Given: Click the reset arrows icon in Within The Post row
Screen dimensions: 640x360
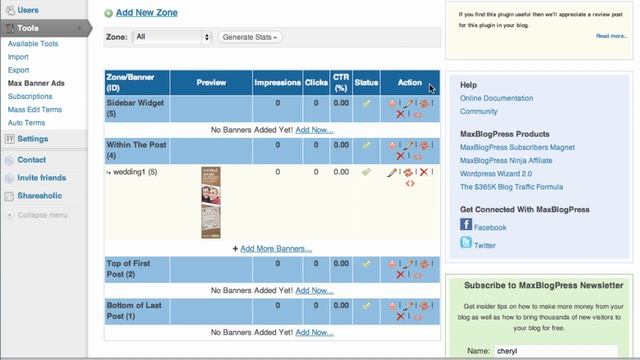Looking at the screenshot, I should coord(424,145).
